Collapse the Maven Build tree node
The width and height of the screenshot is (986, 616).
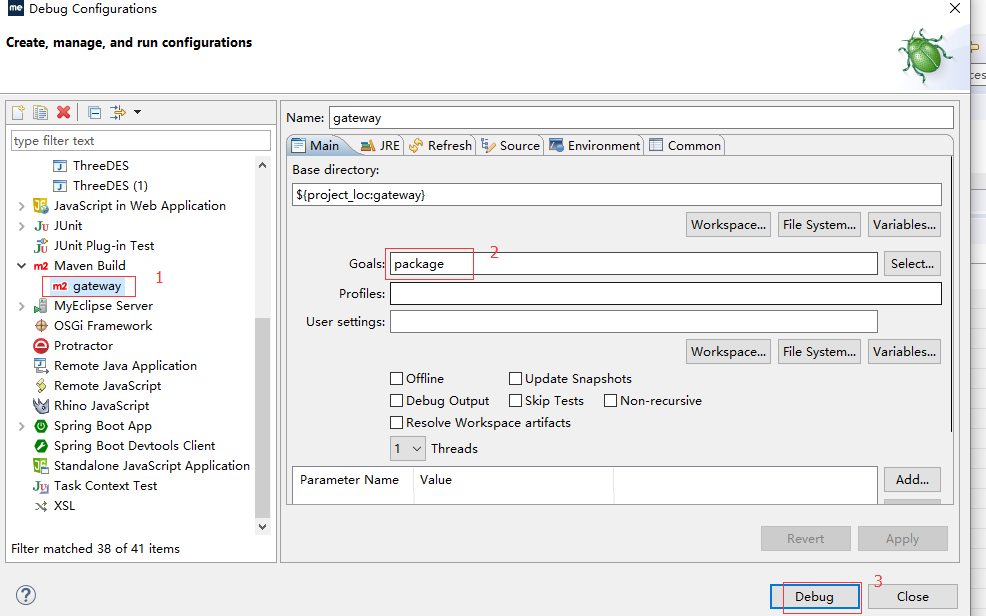coord(21,266)
